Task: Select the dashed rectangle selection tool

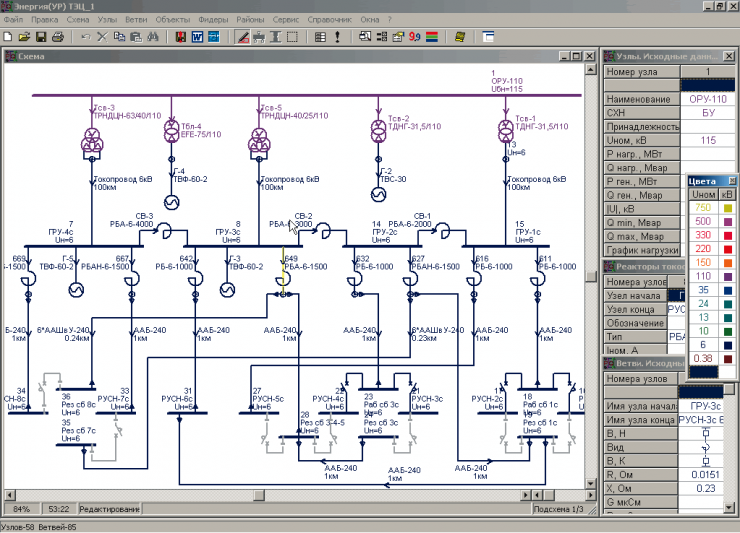Action: click(293, 37)
